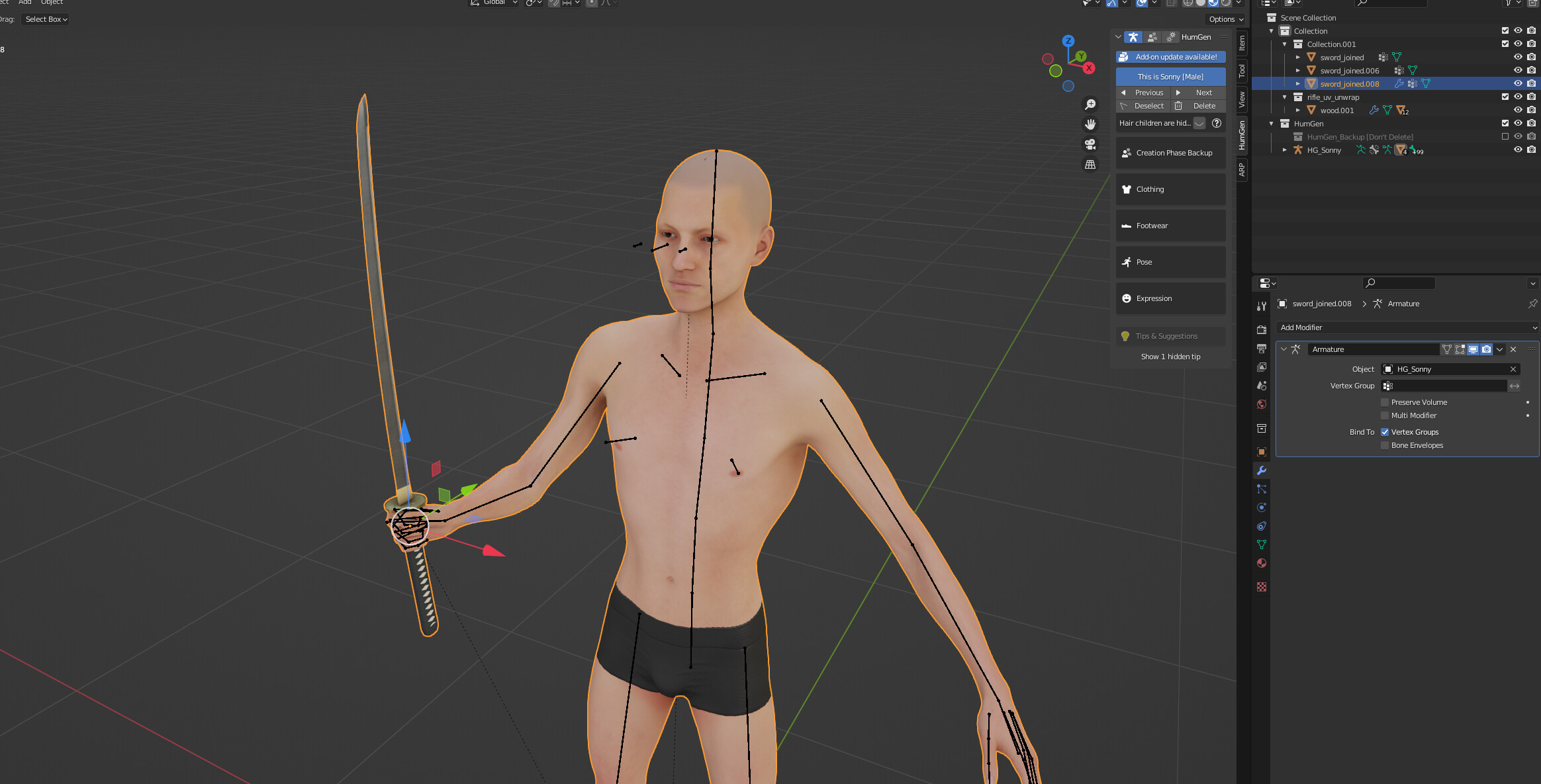1541x784 pixels.
Task: Enable Preserve Volume checkbox
Action: [1385, 402]
